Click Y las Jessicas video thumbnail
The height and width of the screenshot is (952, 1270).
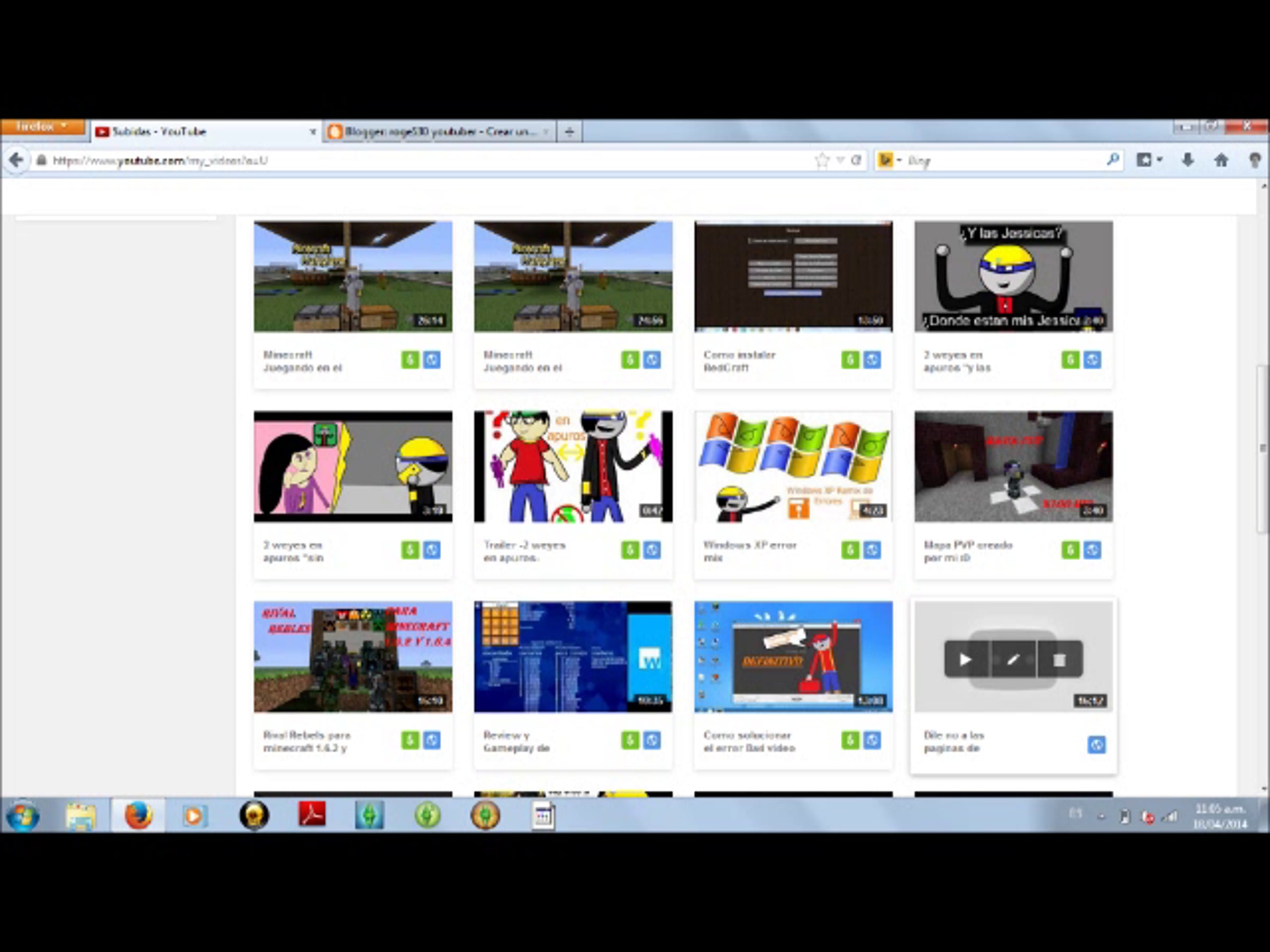pos(1013,276)
